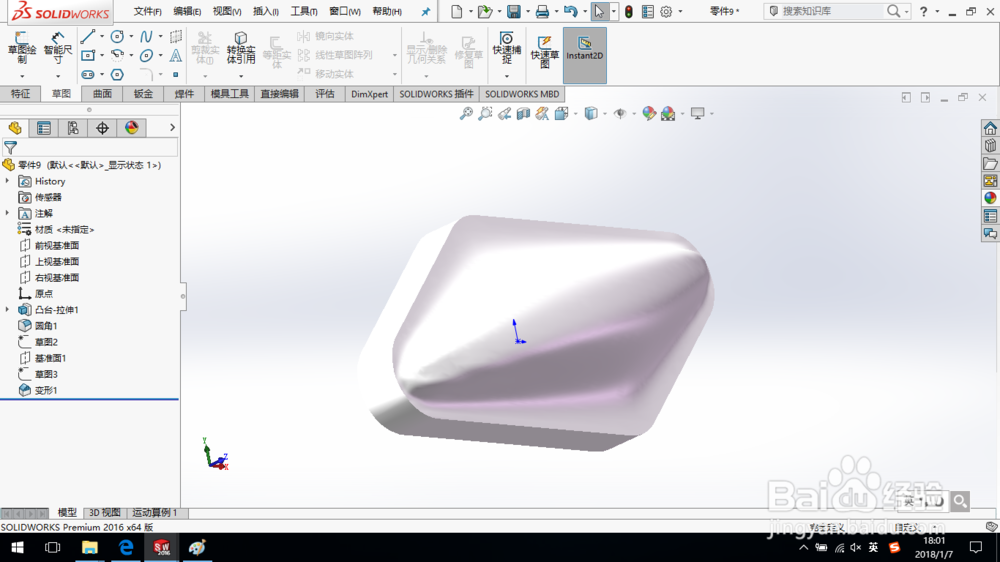Click the Undo icon

pyautogui.click(x=570, y=11)
